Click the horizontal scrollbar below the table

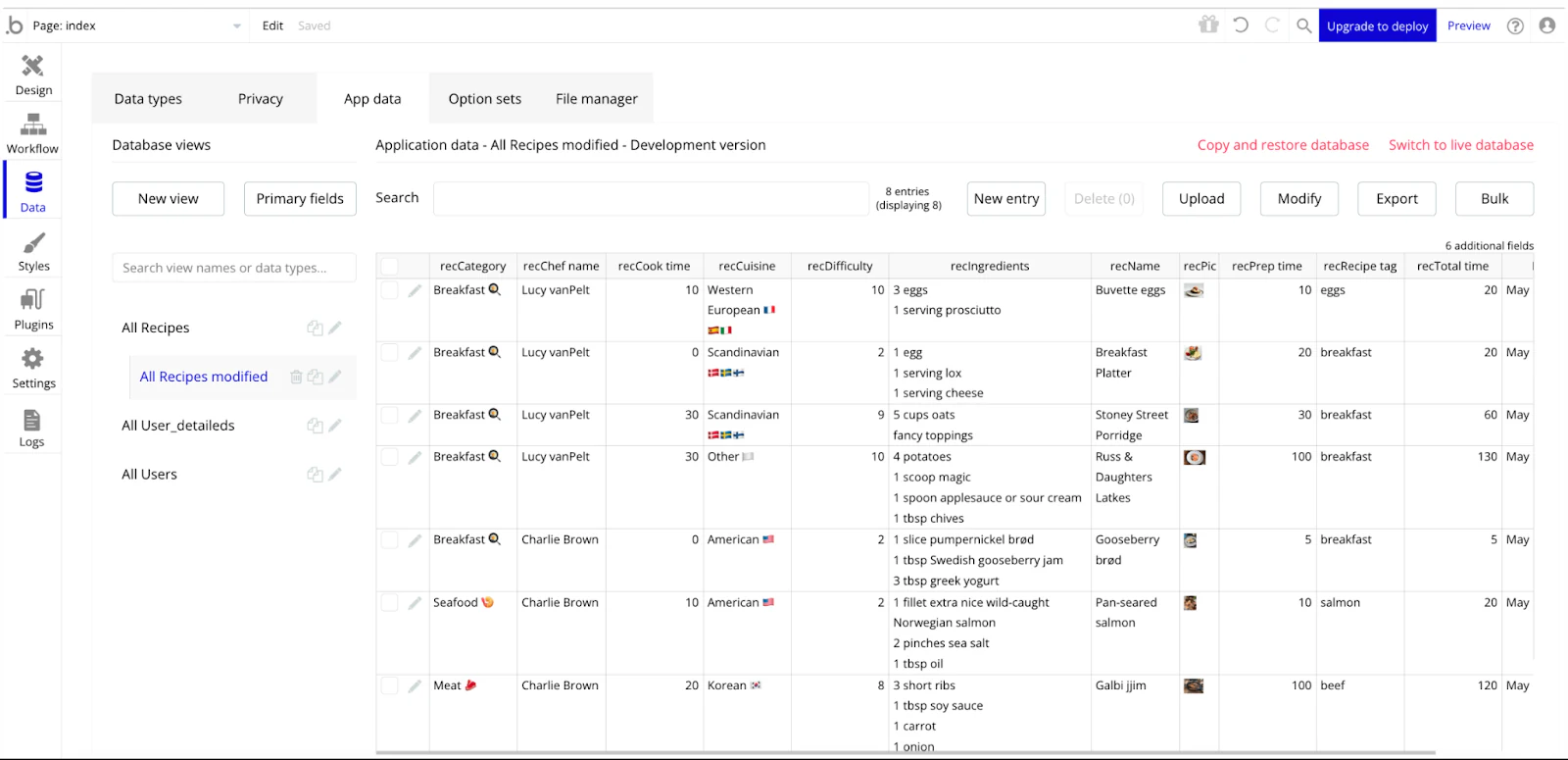[x=906, y=753]
